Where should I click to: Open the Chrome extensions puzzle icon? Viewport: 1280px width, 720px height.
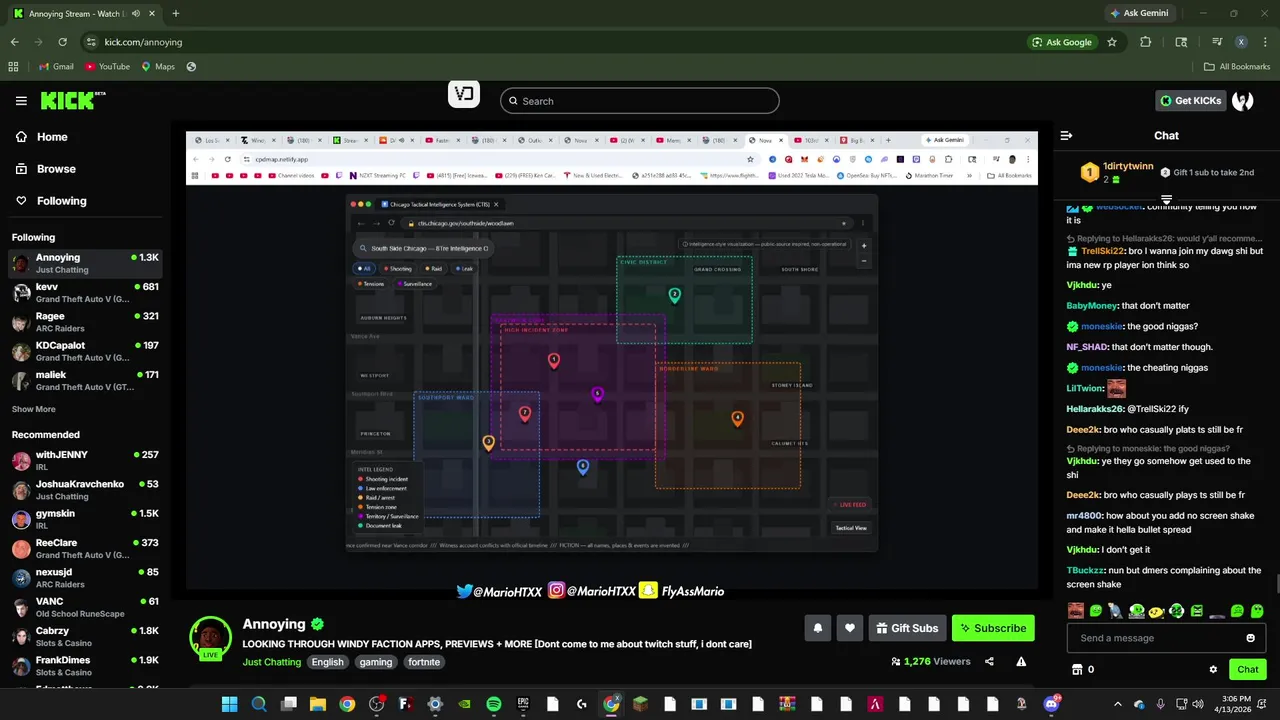pyautogui.click(x=1146, y=42)
